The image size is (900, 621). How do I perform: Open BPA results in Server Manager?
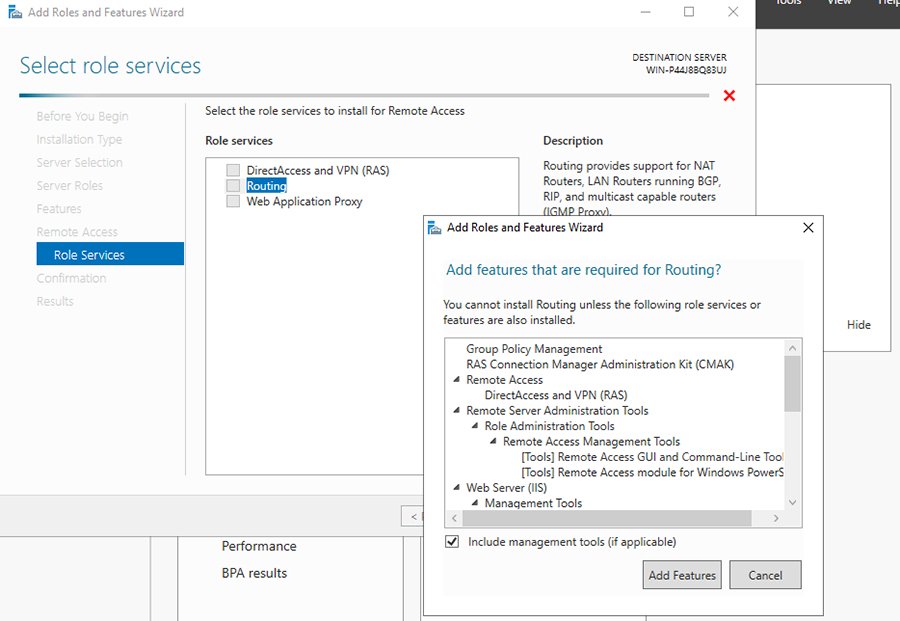[x=254, y=573]
